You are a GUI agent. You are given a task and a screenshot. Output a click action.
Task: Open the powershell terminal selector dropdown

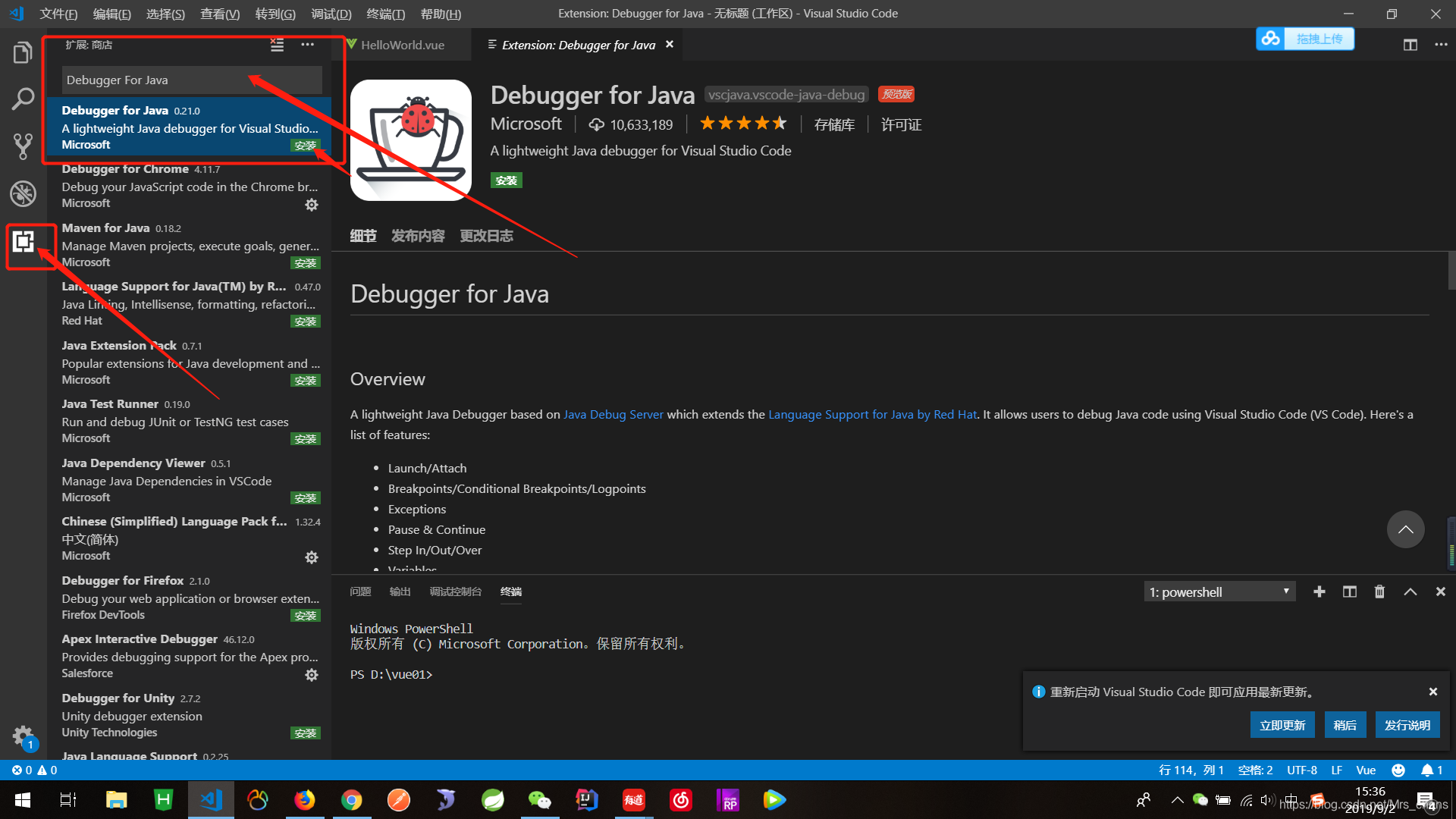point(1219,591)
